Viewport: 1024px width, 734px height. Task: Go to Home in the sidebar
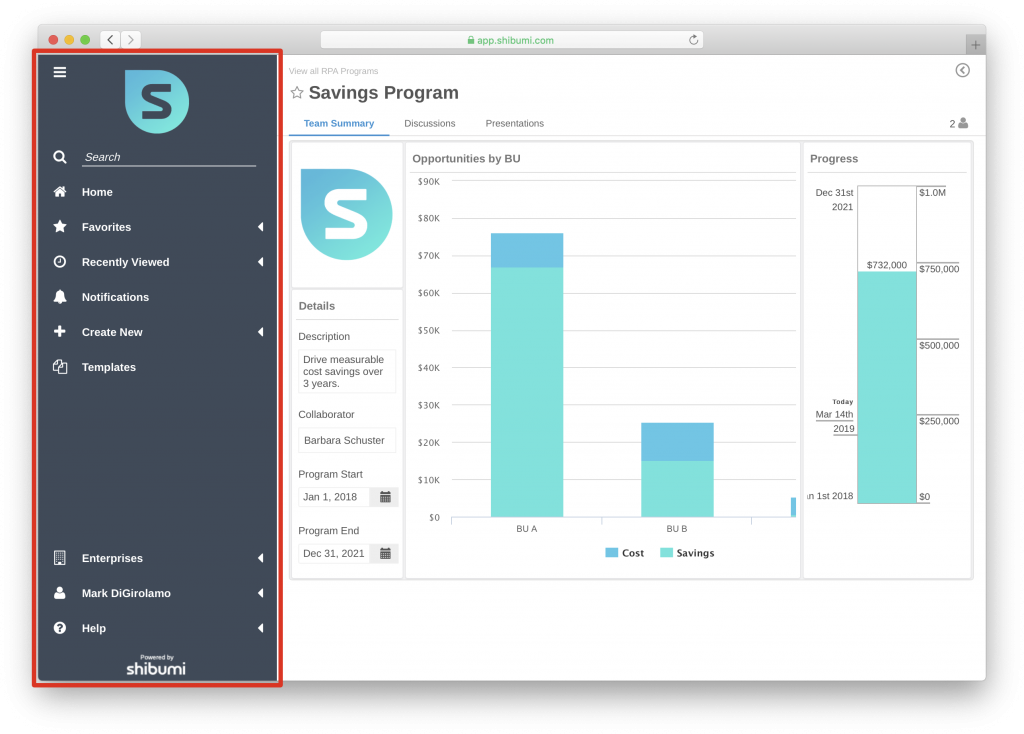tap(97, 192)
